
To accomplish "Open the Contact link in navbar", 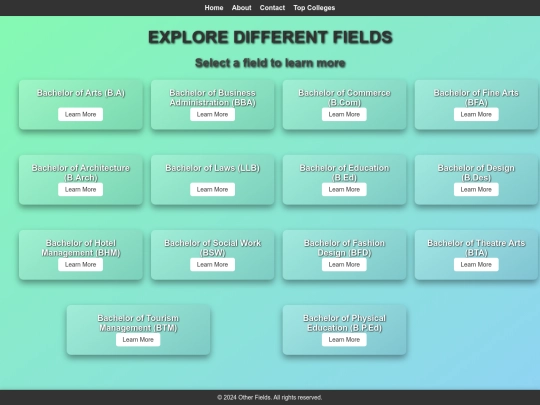I will tap(272, 8).
